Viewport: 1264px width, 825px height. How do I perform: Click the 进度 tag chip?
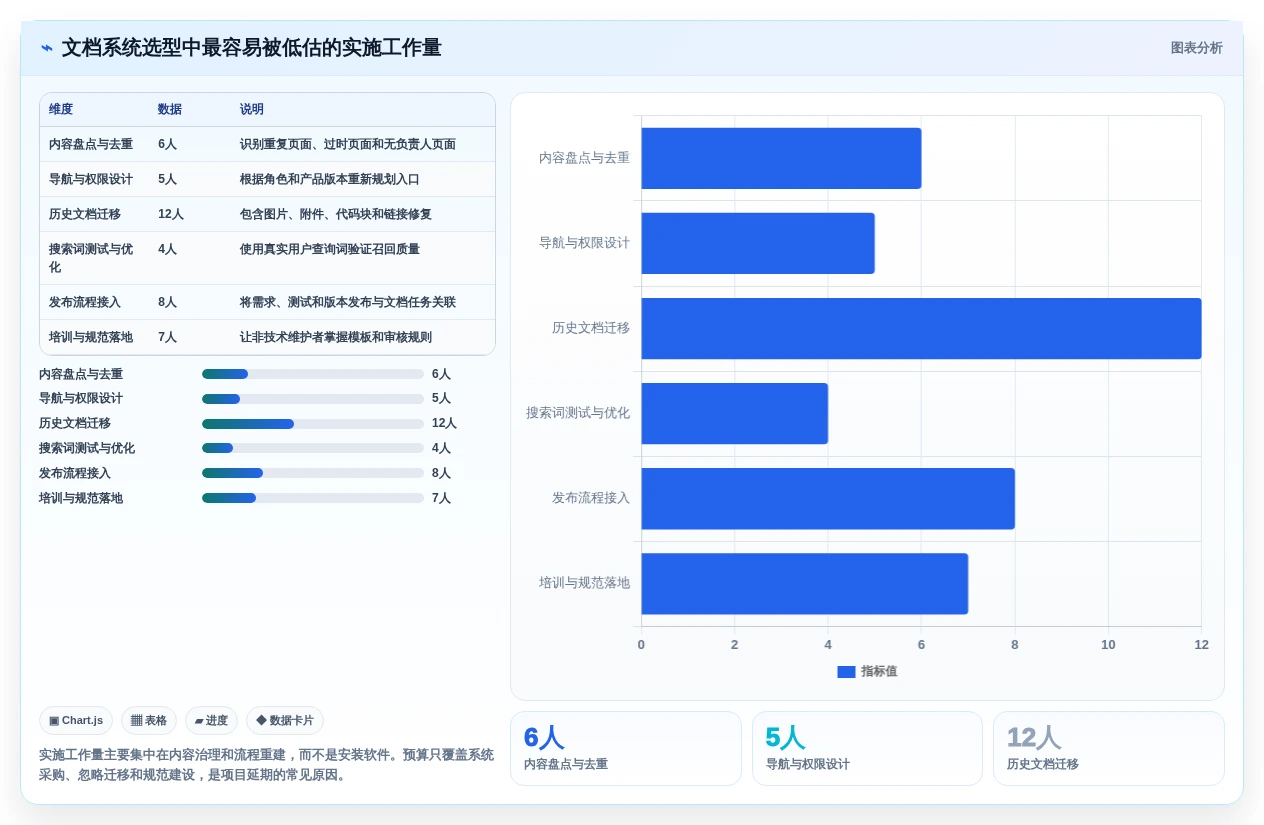point(211,720)
